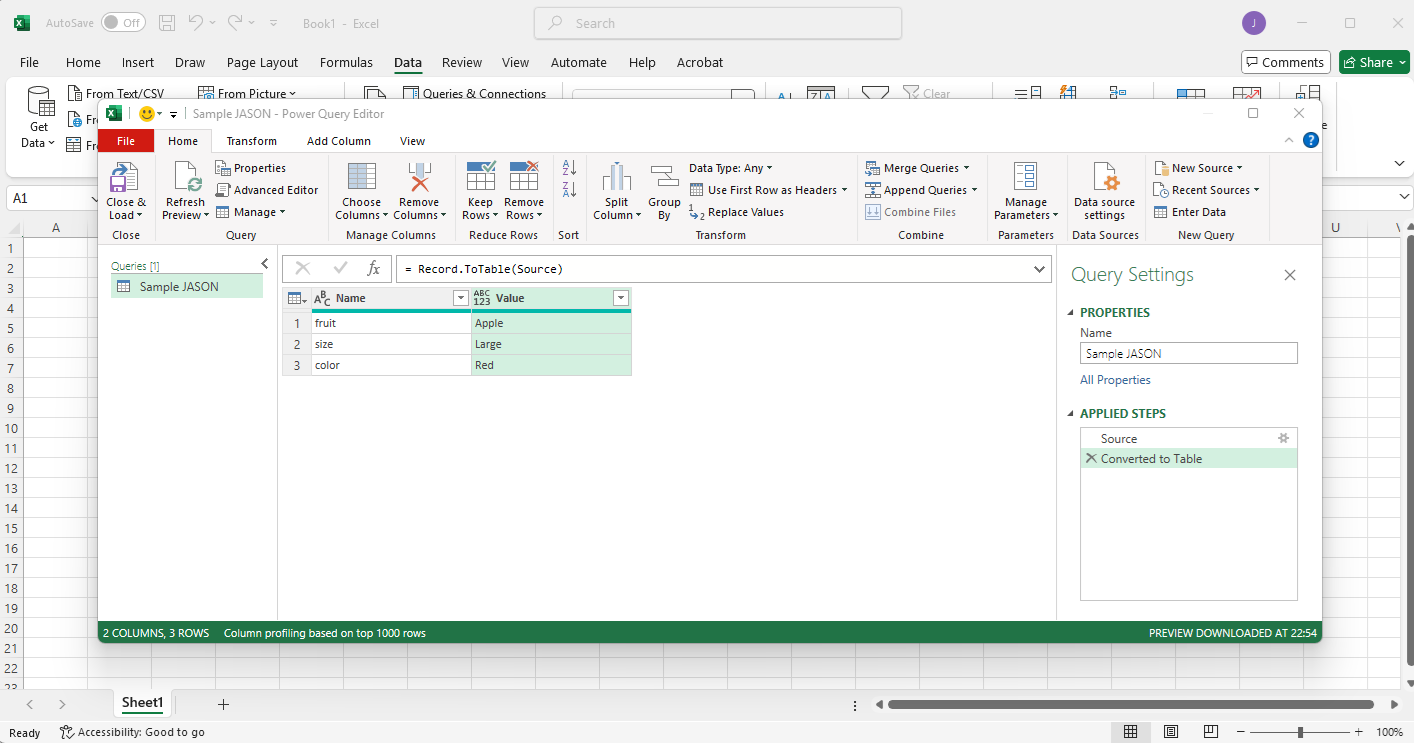Click the Close & Load icon
Screen dimensions: 1414x743
point(123,178)
